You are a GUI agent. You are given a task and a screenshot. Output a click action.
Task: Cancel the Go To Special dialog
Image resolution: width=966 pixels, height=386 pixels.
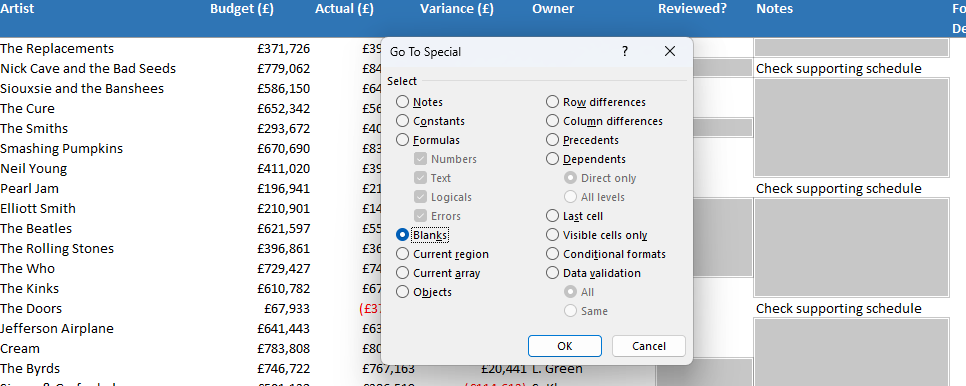click(x=649, y=346)
